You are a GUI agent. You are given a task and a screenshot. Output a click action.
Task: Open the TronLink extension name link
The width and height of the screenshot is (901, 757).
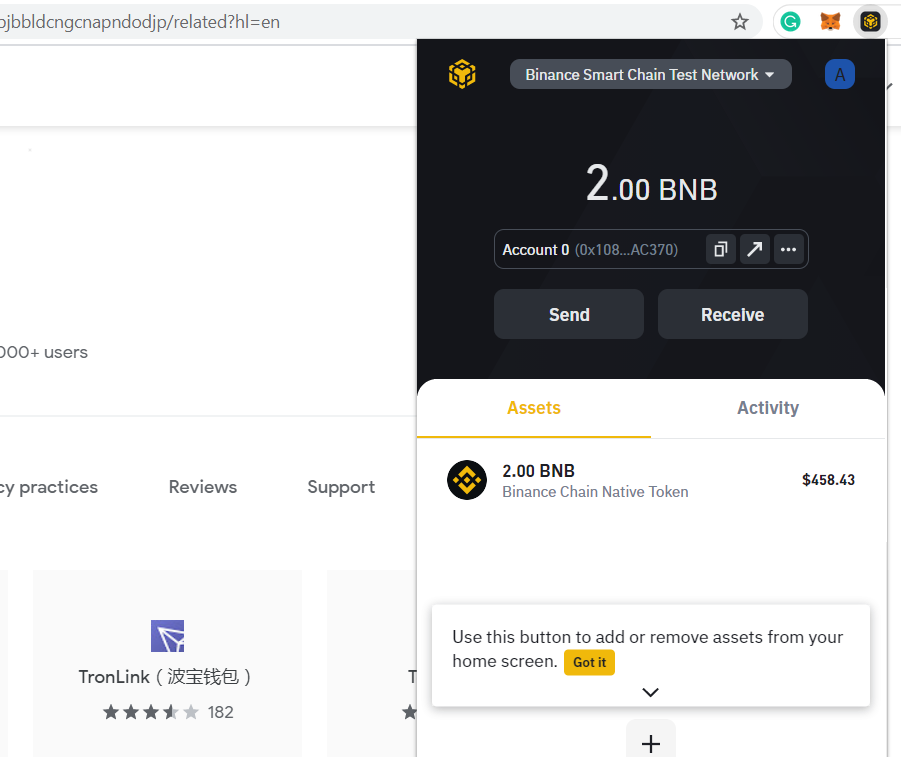coord(165,677)
